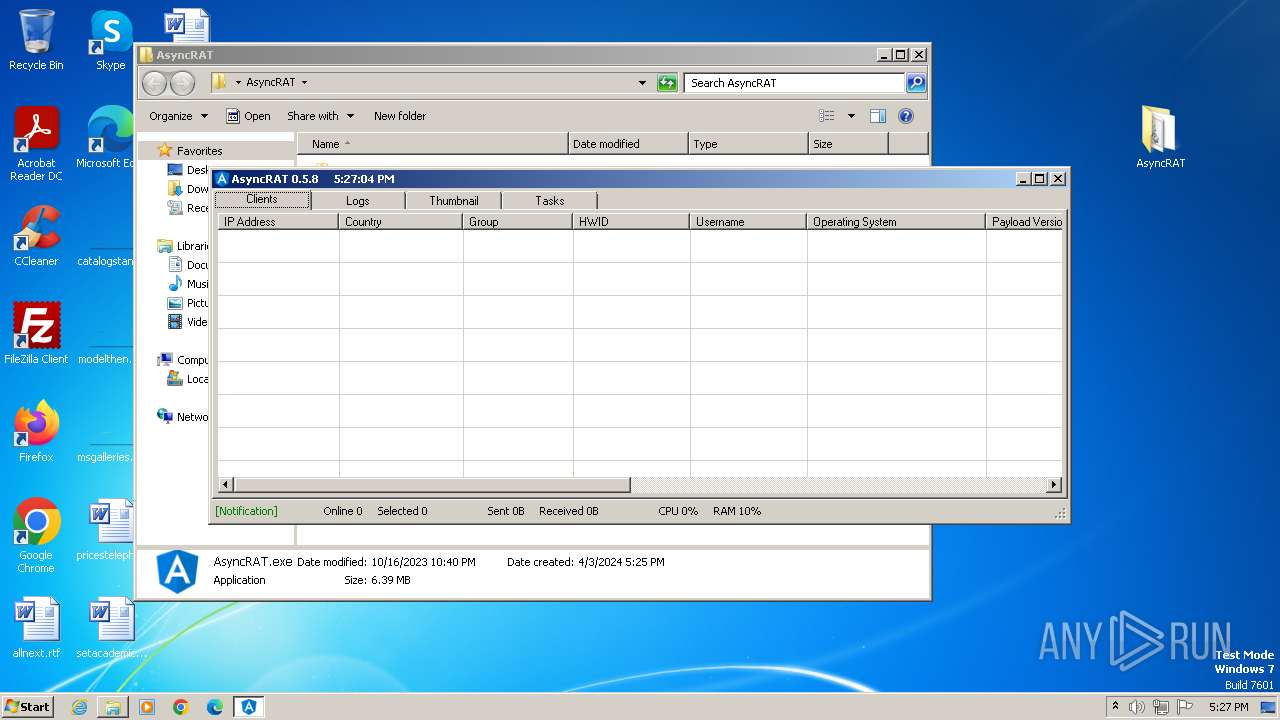Screen dimensions: 1280x720
Task: Click the Received 0B status entry
Action: (x=569, y=511)
